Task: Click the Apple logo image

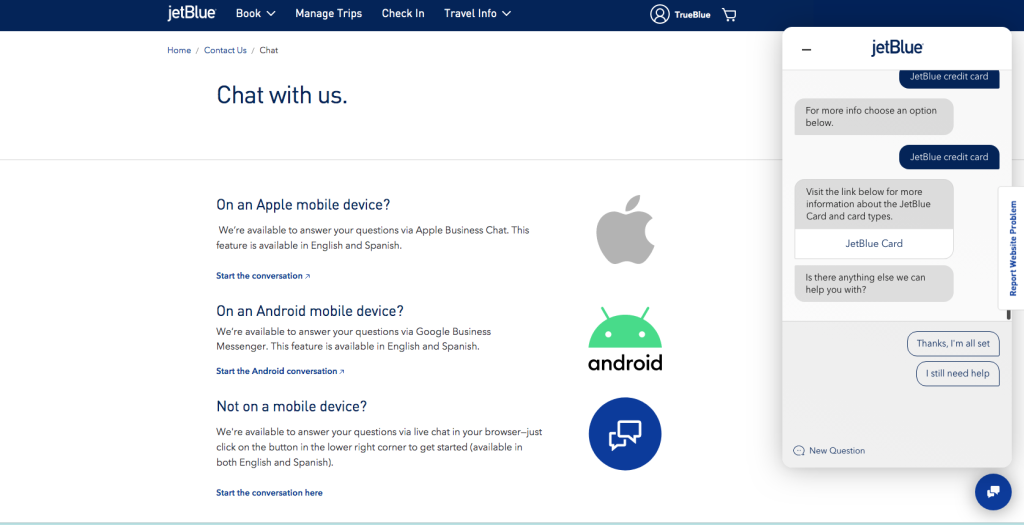Action: tap(625, 231)
